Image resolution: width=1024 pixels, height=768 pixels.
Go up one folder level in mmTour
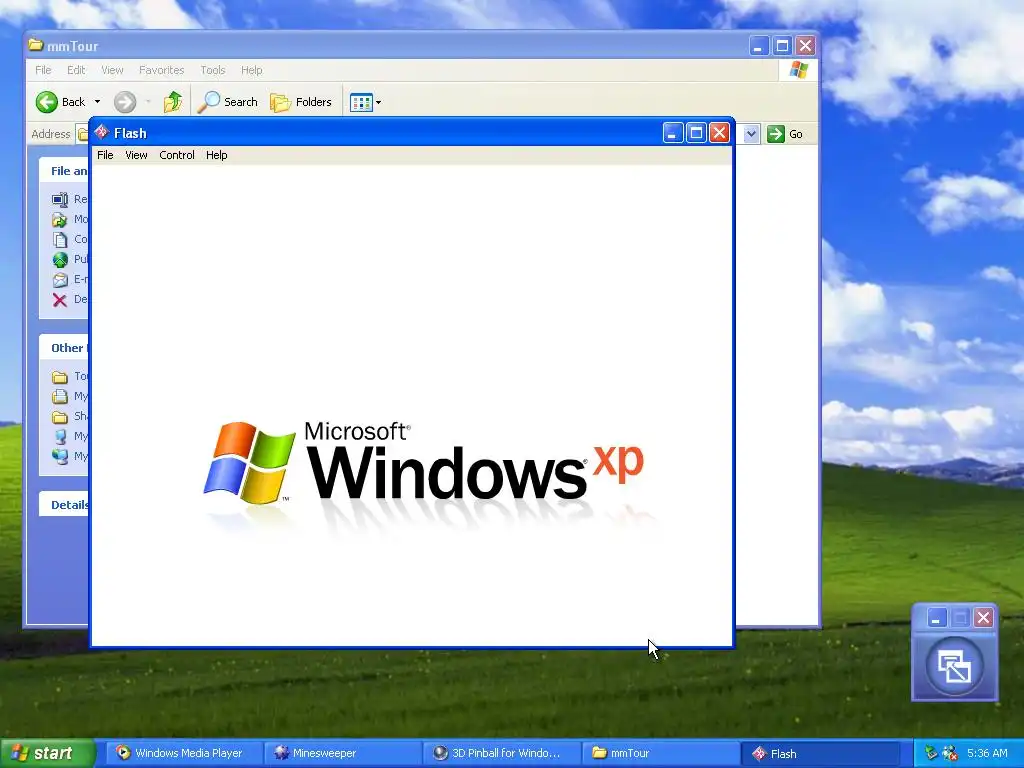tap(173, 102)
